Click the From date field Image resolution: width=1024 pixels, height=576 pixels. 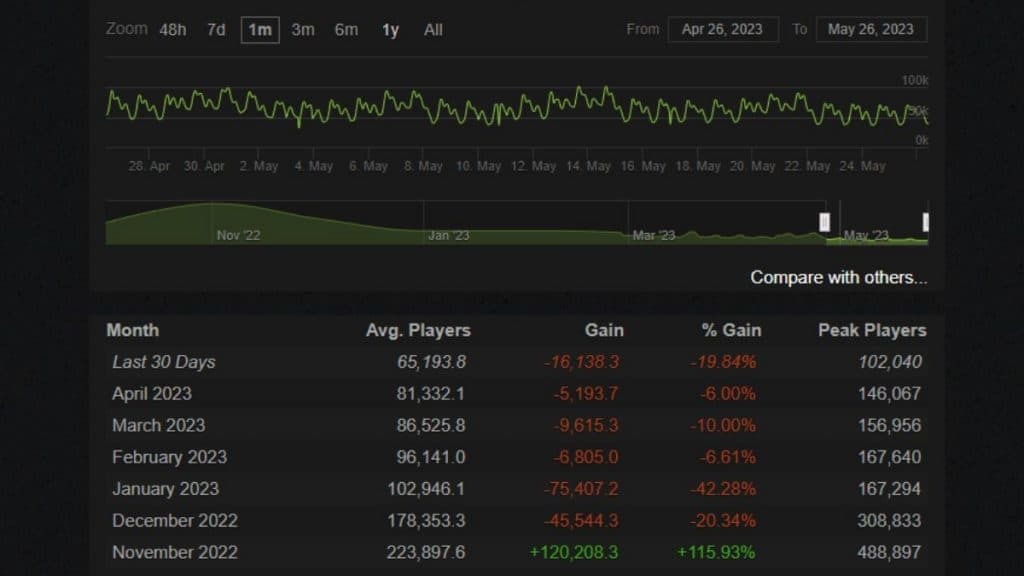[x=722, y=30]
